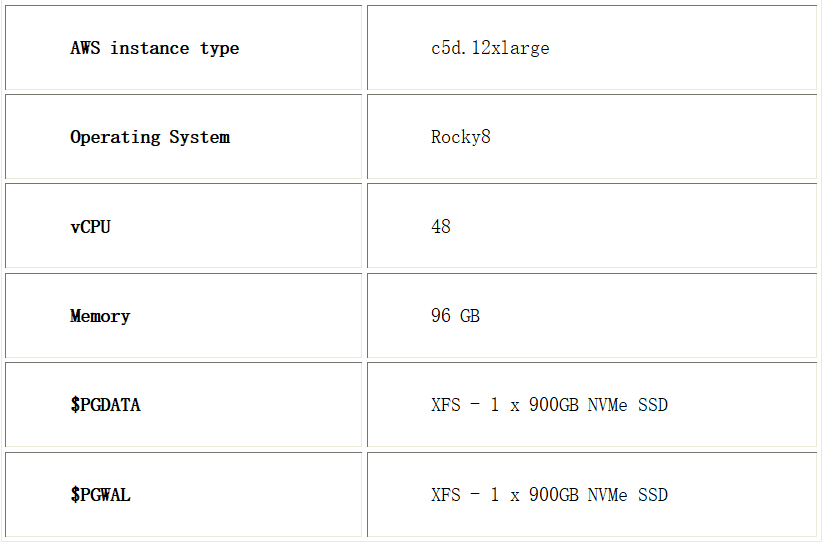Viewport: 825px width, 545px height.
Task: Select the $PGWAL XFS NVMe SSD value
Action: (x=549, y=495)
